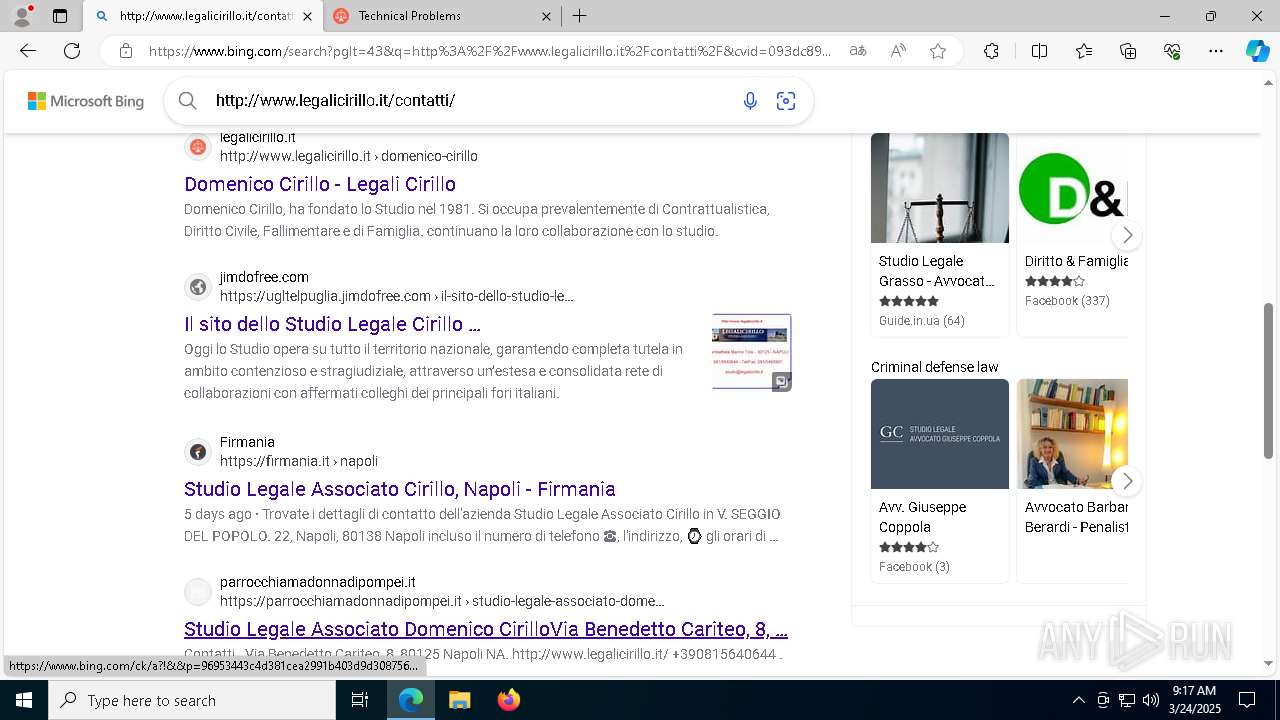The height and width of the screenshot is (720, 1280).
Task: Open the profile avatar menu
Action: click(22, 16)
